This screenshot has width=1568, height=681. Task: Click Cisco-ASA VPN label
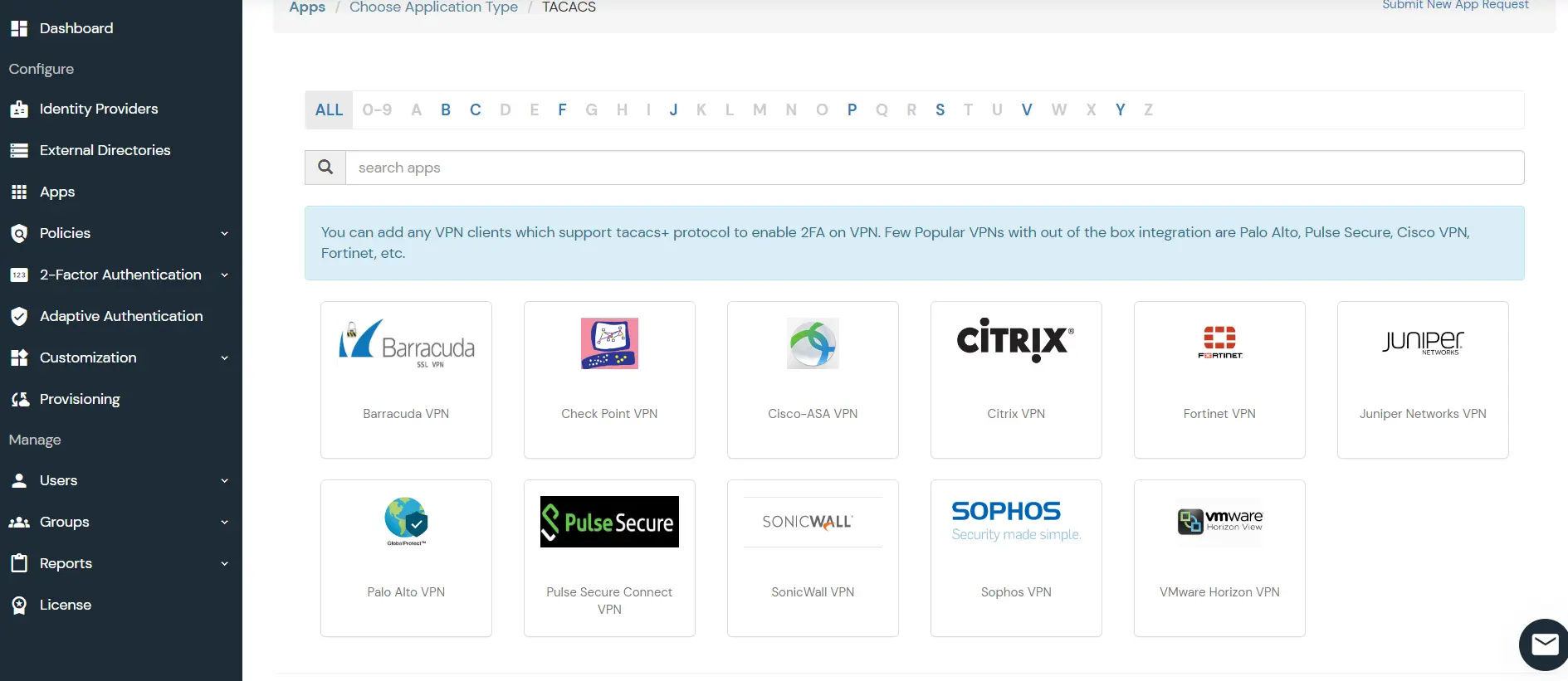(x=813, y=414)
